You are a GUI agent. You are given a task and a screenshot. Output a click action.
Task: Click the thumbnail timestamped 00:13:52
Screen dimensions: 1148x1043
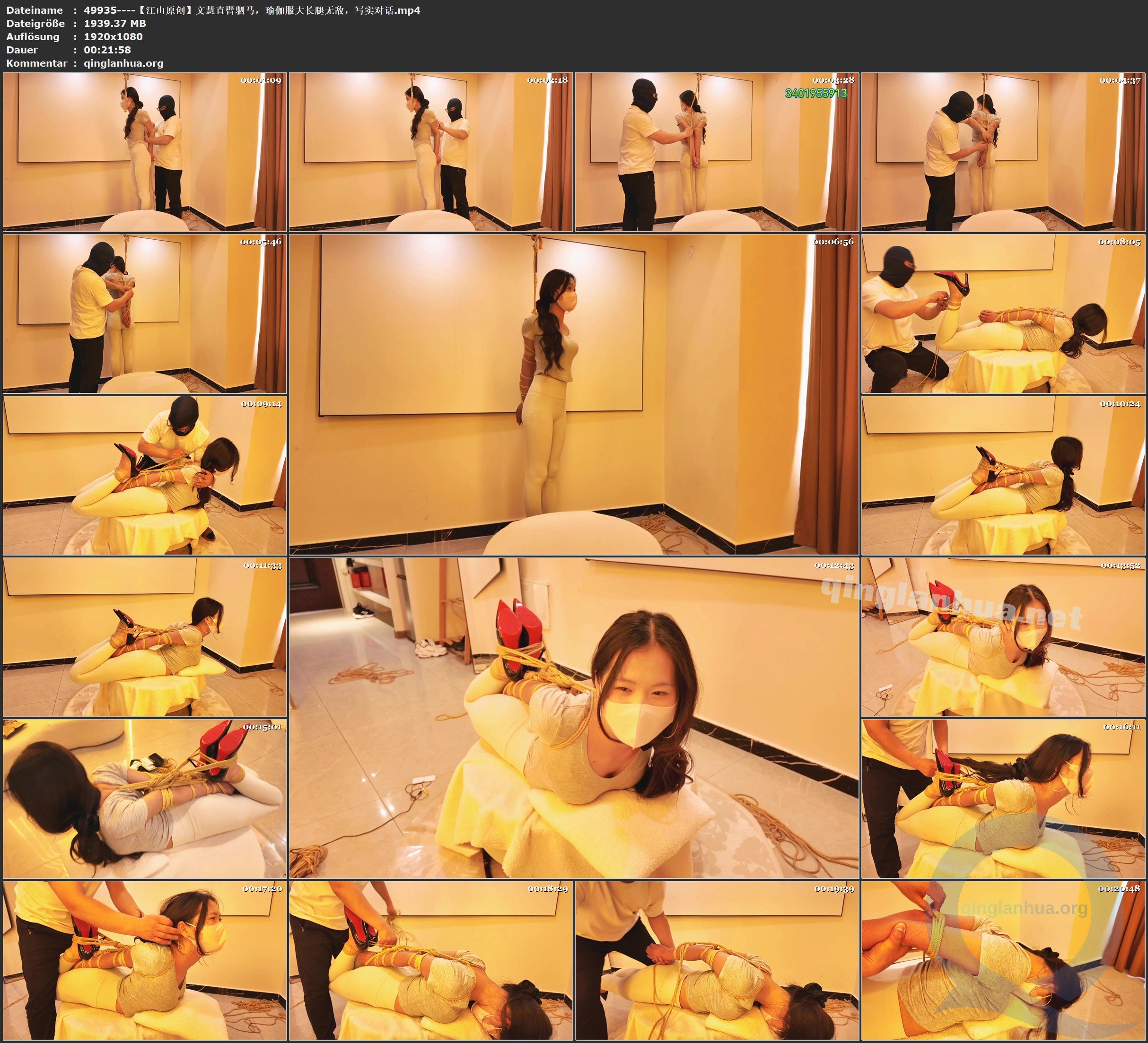[x=1003, y=636]
